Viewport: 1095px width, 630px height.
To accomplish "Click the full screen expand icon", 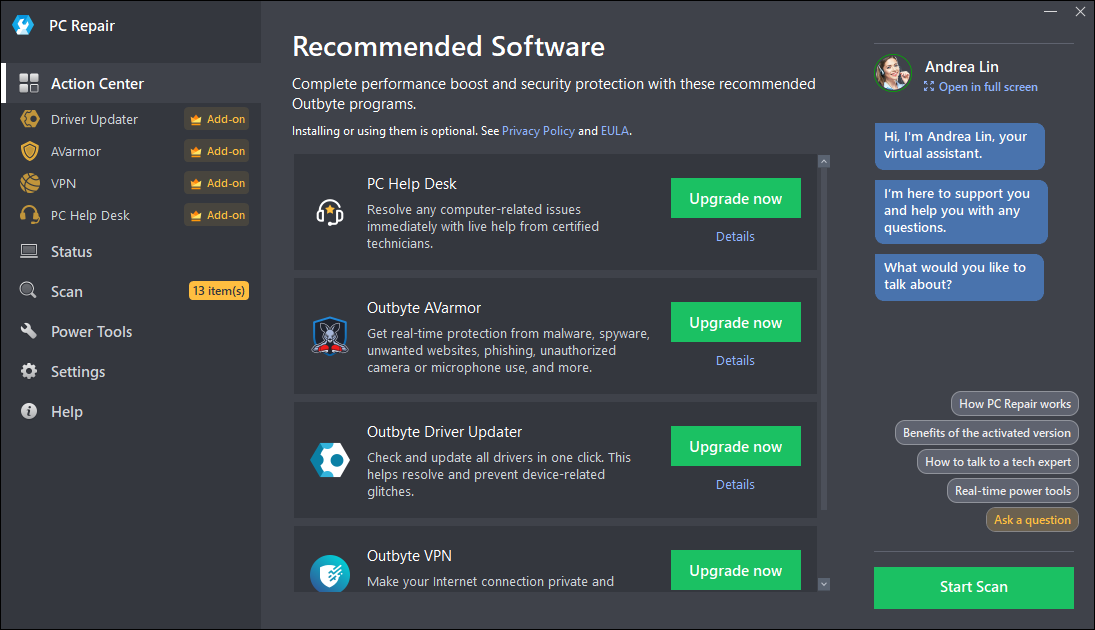I will click(x=929, y=87).
